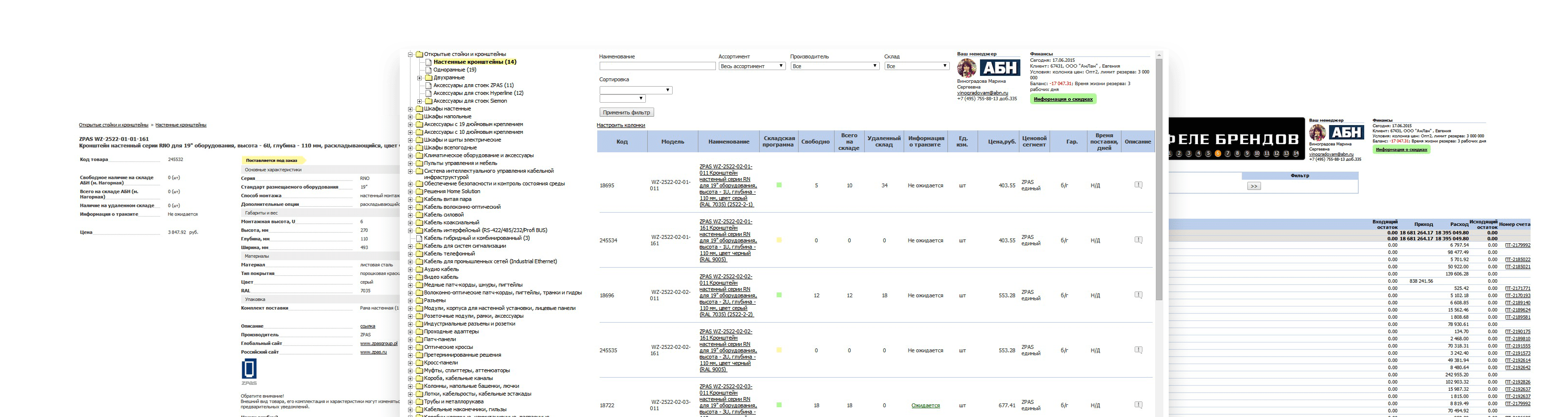Image resolution: width=1568 pixels, height=417 pixels.
Task: Expand the Видео кабель tree node
Action: tap(410, 277)
